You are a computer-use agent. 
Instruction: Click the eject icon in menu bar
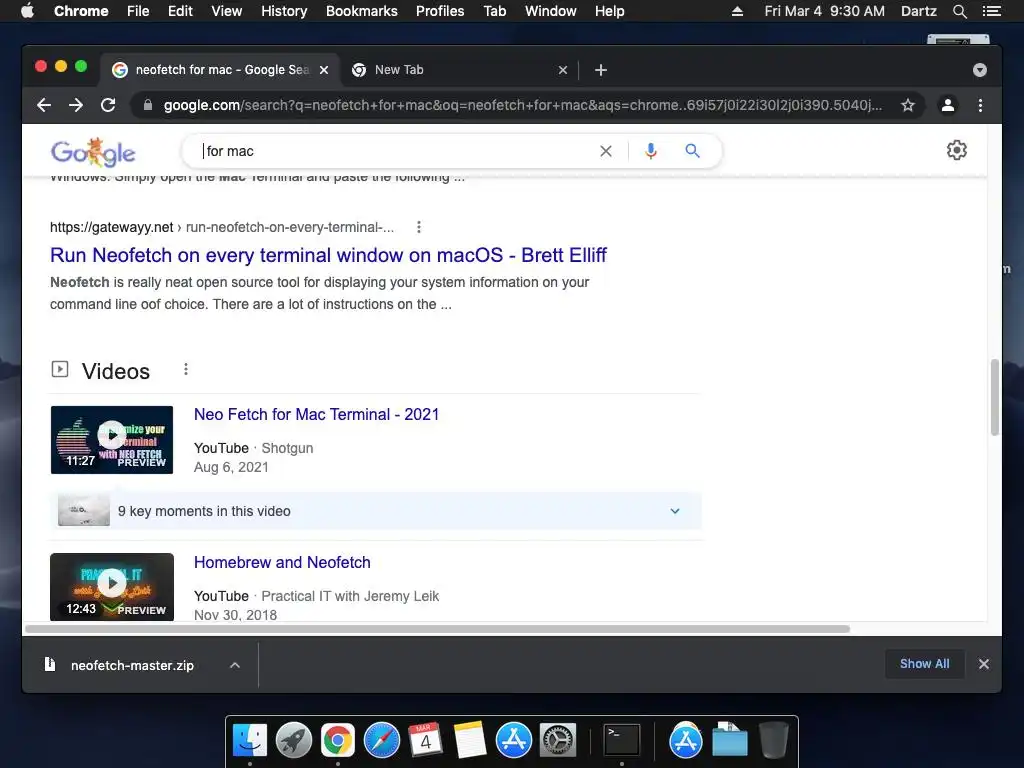click(737, 11)
